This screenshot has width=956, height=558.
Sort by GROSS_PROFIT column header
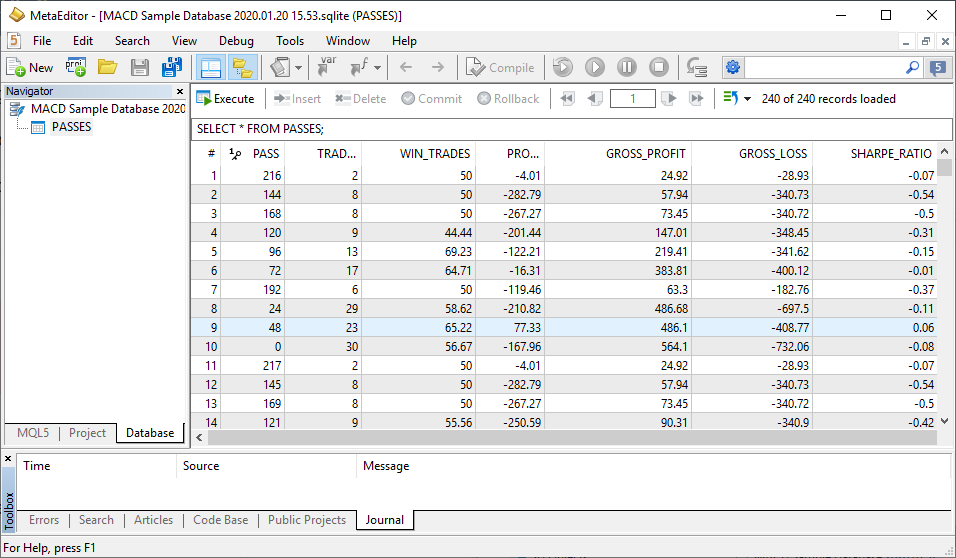618,154
